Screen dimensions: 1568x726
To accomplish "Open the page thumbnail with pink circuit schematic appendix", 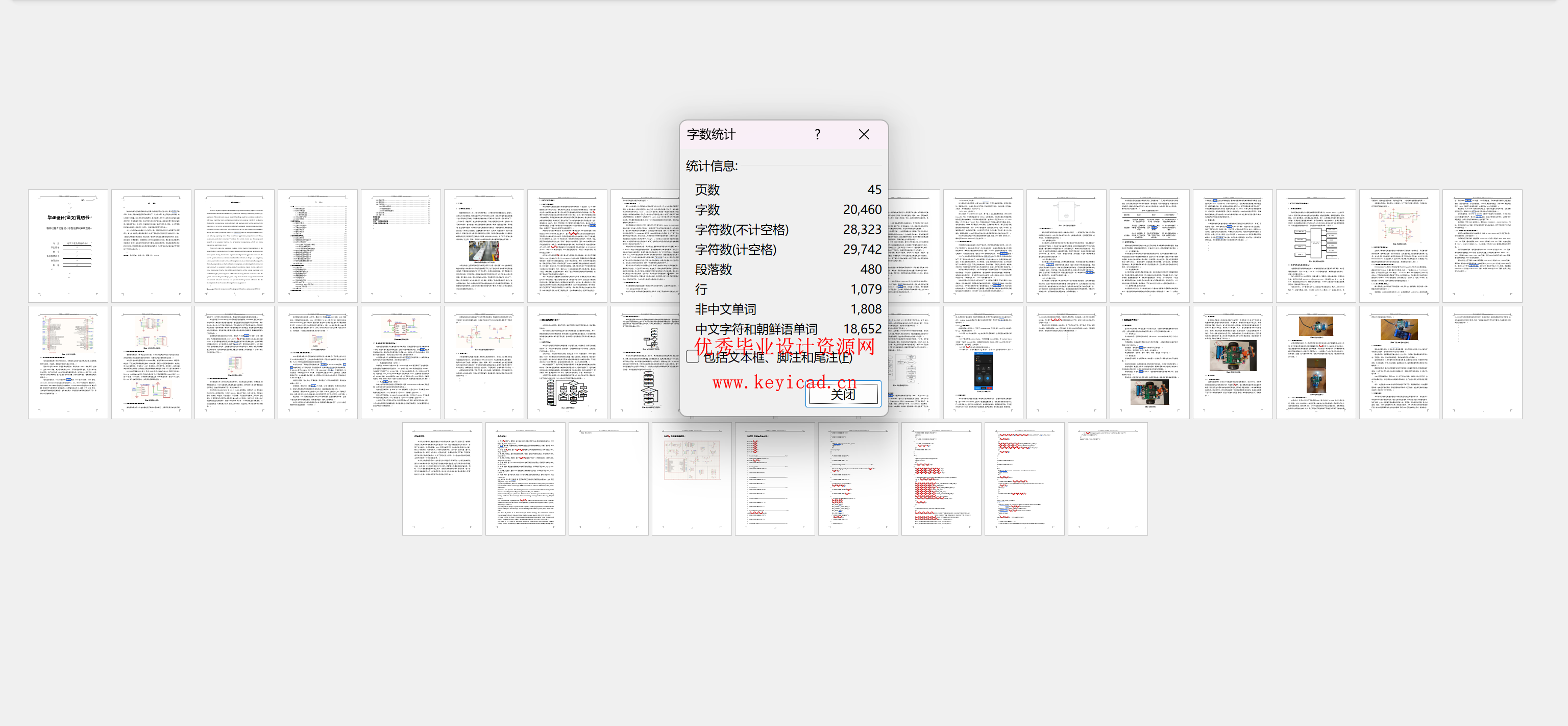I will (x=692, y=479).
